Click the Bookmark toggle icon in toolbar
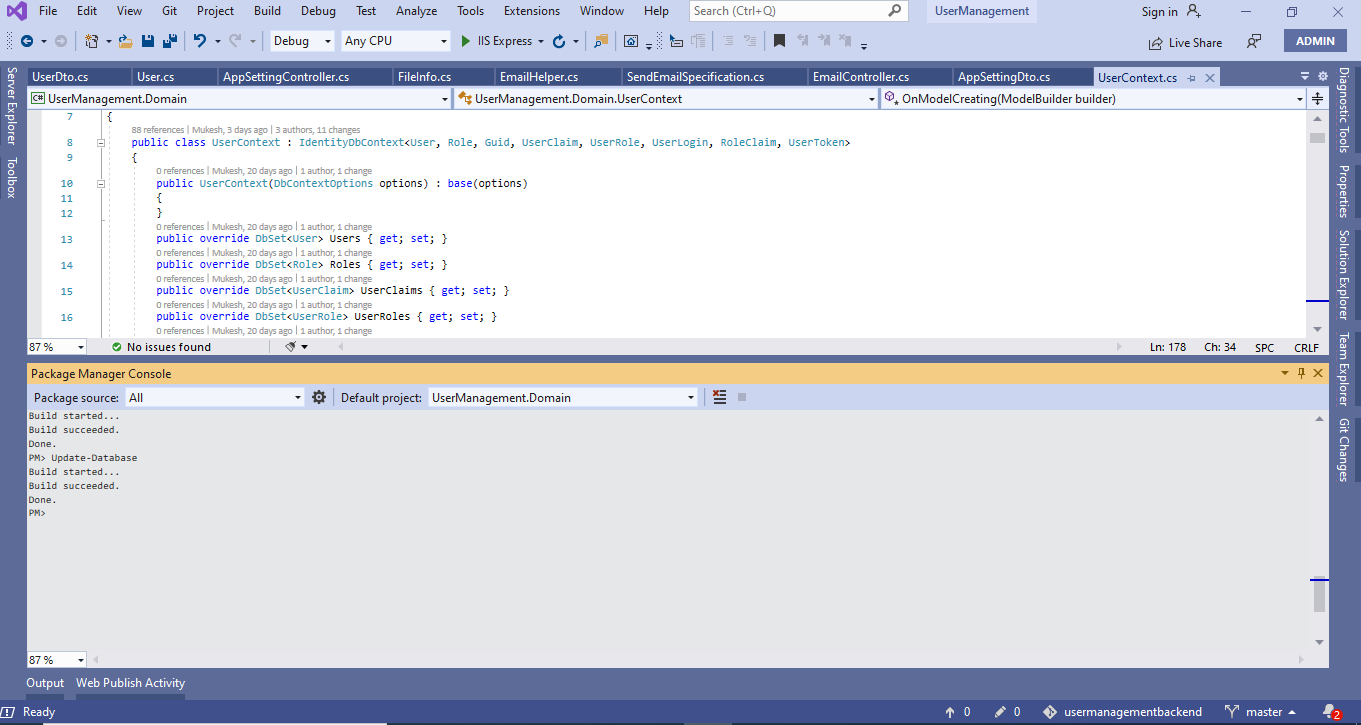 click(779, 41)
